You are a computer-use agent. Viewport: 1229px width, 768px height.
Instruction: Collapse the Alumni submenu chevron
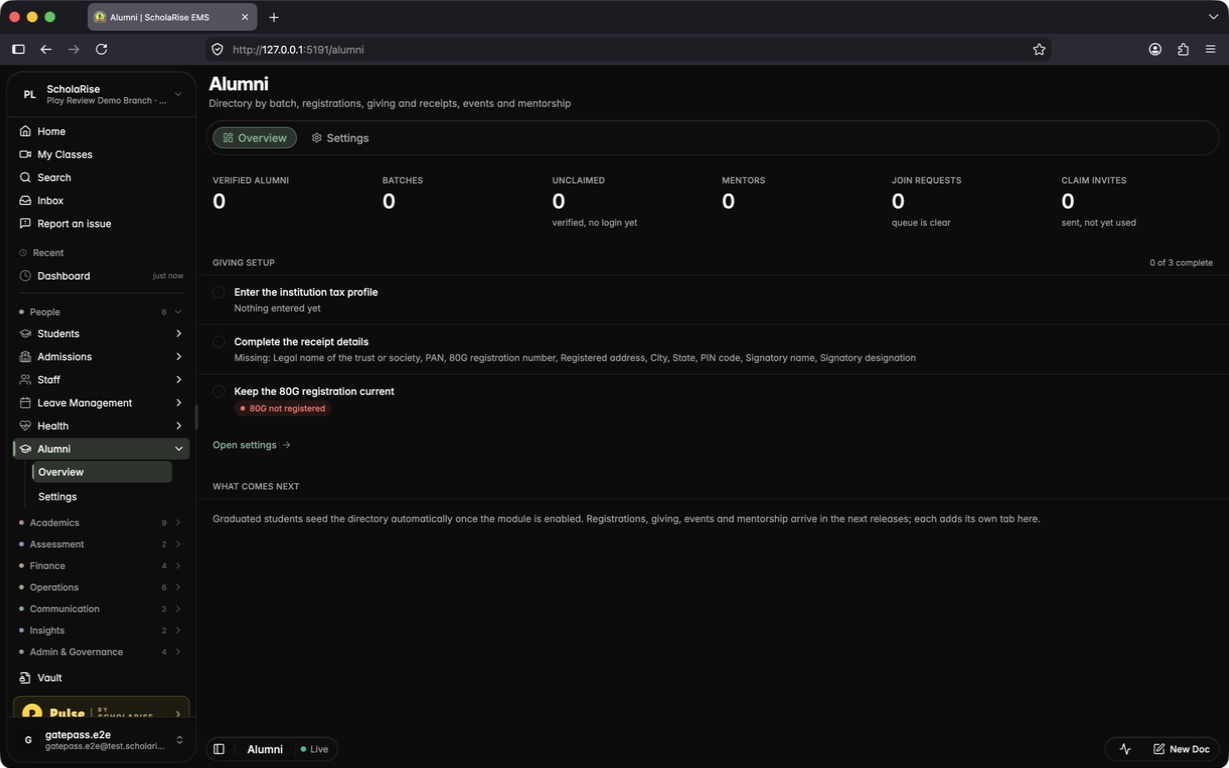(x=179, y=449)
